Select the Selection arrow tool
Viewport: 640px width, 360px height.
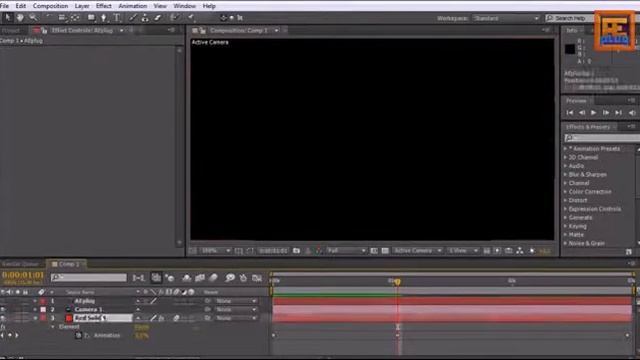(x=8, y=18)
